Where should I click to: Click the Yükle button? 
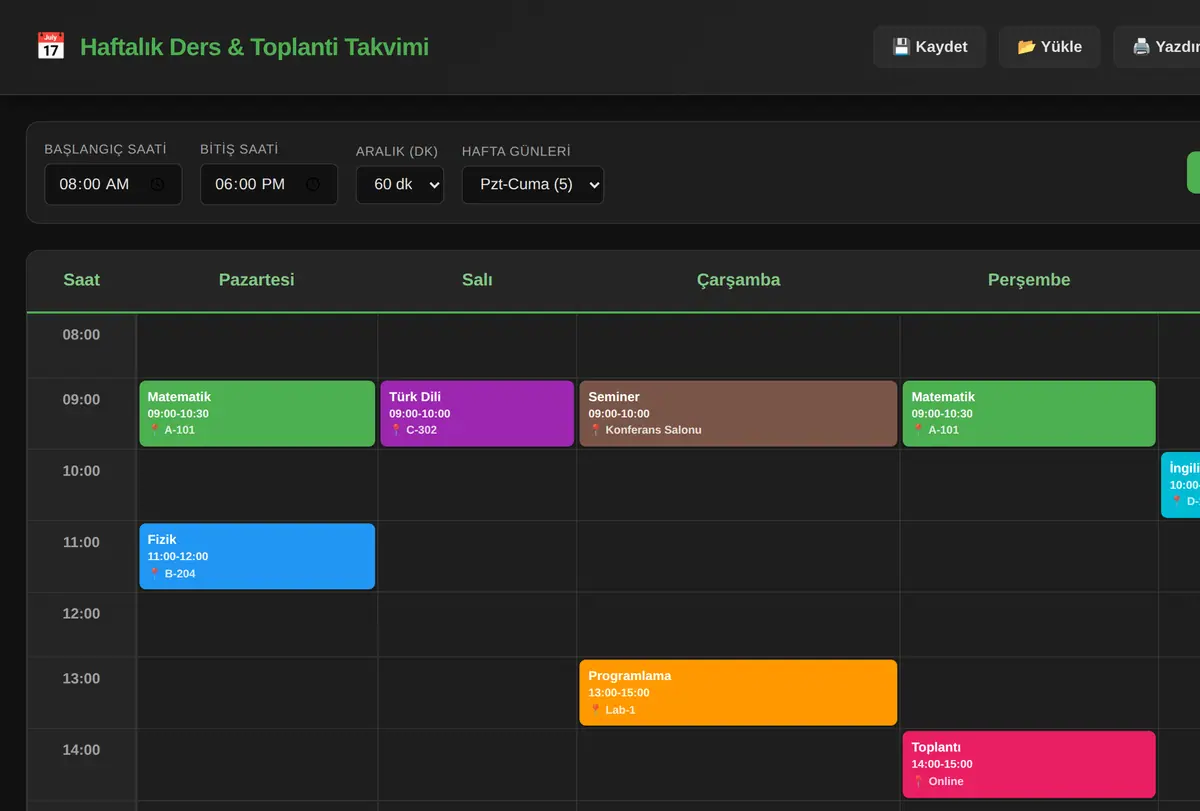click(1050, 47)
